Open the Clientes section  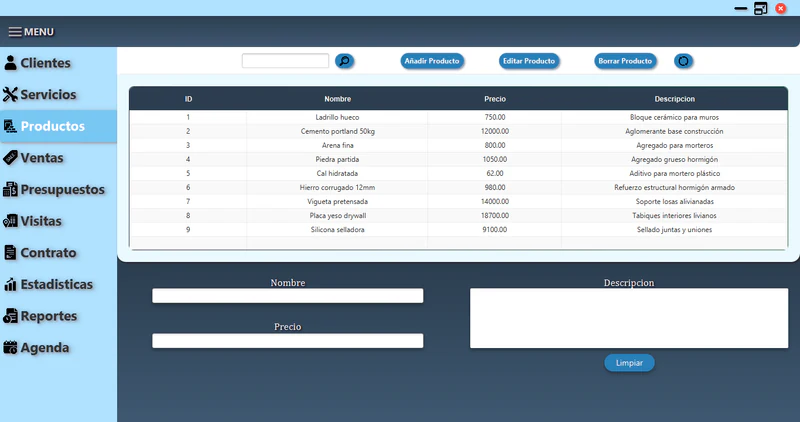pyautogui.click(x=58, y=63)
